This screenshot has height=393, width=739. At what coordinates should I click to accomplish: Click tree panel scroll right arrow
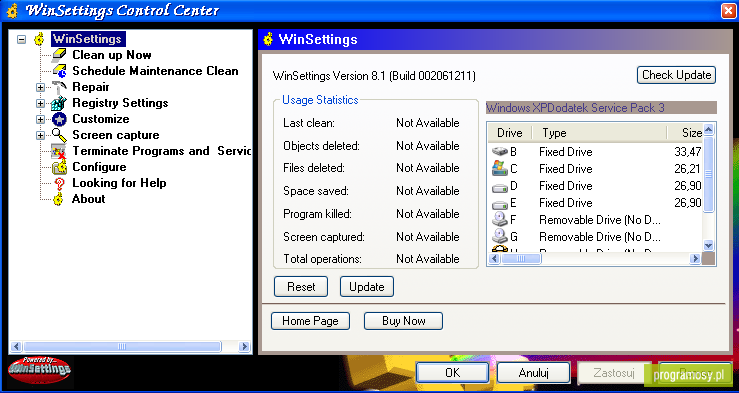(244, 347)
